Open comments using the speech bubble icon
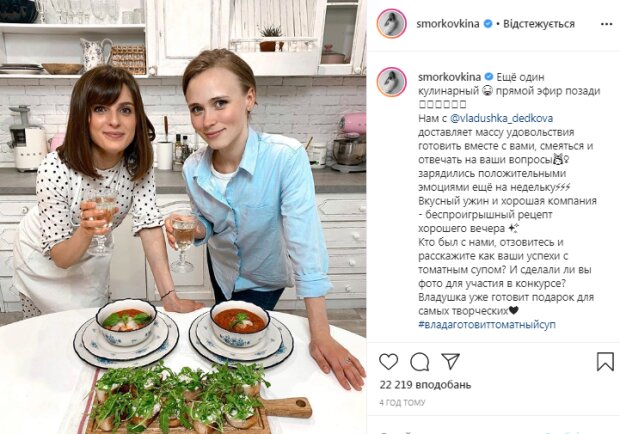The height and width of the screenshot is (434, 620). [420, 361]
